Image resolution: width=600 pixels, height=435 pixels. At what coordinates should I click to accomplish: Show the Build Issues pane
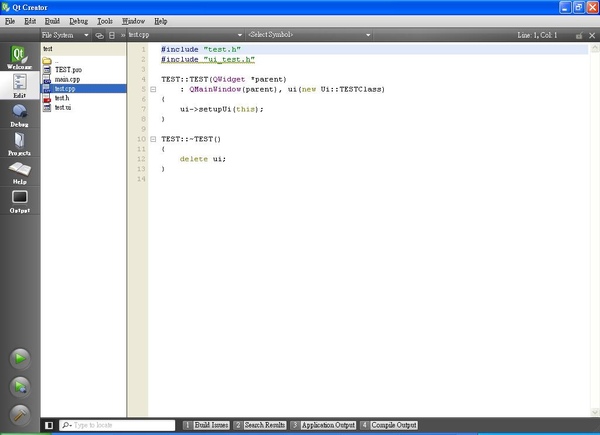click(212, 425)
